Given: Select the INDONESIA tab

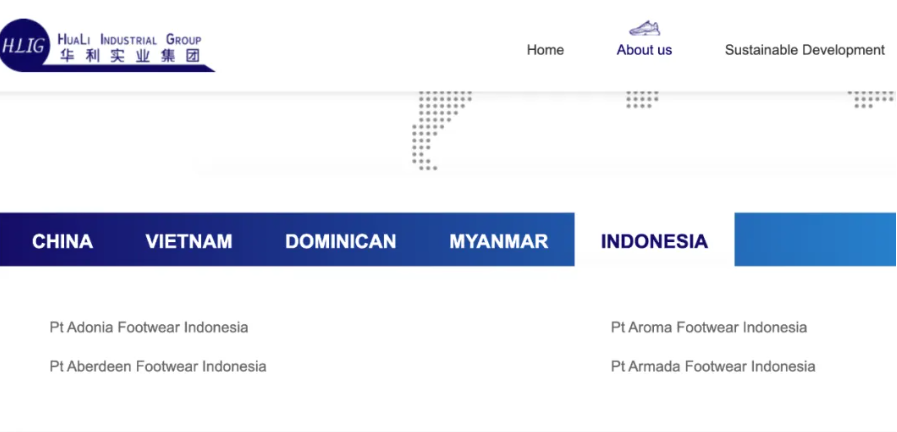Looking at the screenshot, I should [x=654, y=241].
